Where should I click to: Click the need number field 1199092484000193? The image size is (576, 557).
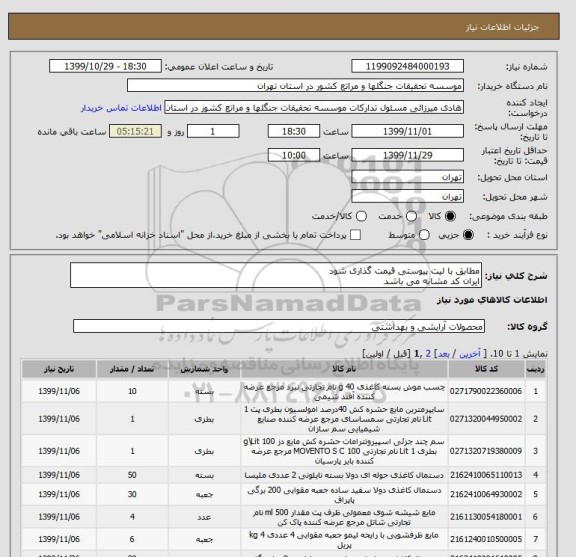(x=407, y=67)
